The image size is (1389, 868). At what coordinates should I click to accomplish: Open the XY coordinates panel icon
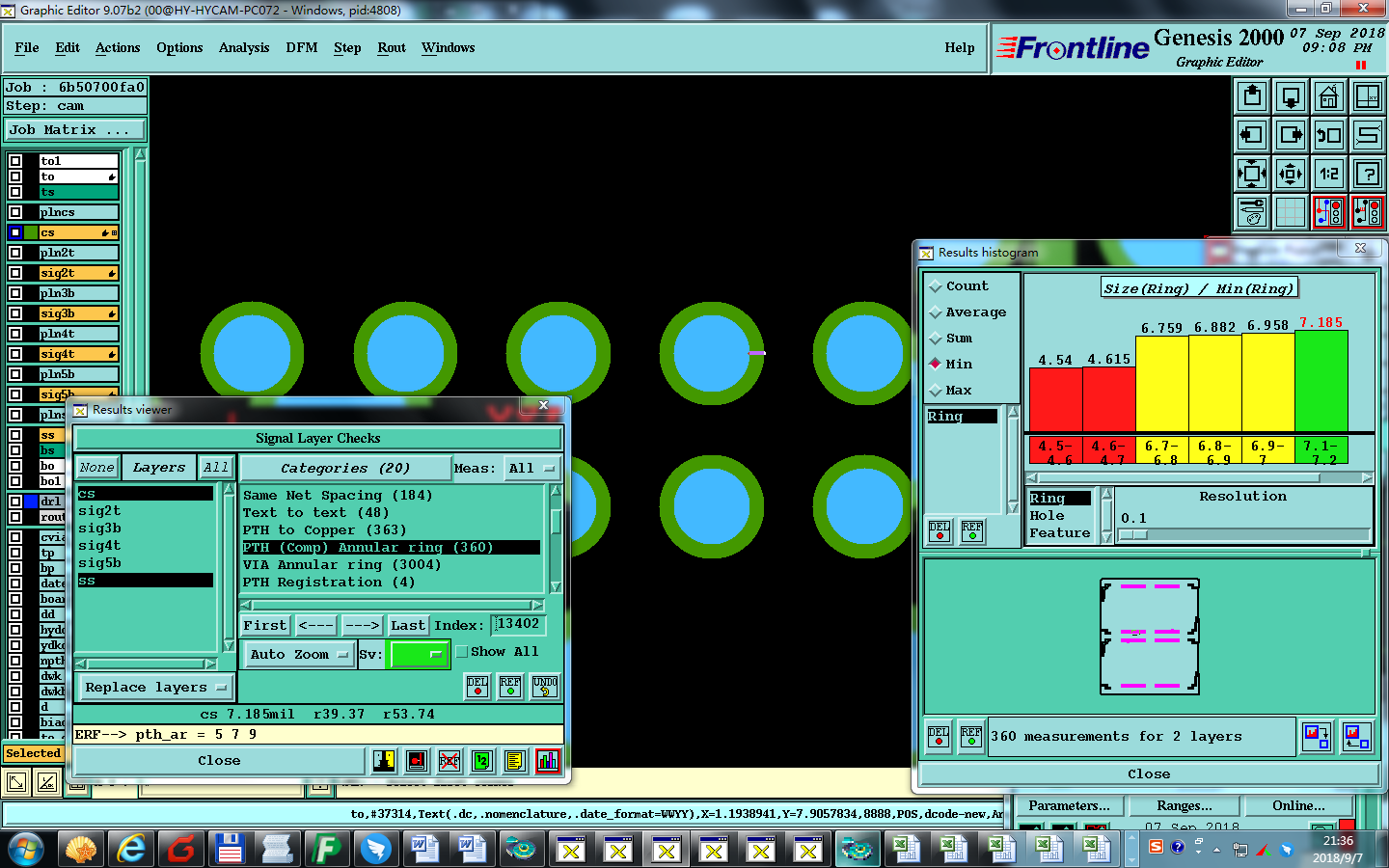[x=1368, y=97]
